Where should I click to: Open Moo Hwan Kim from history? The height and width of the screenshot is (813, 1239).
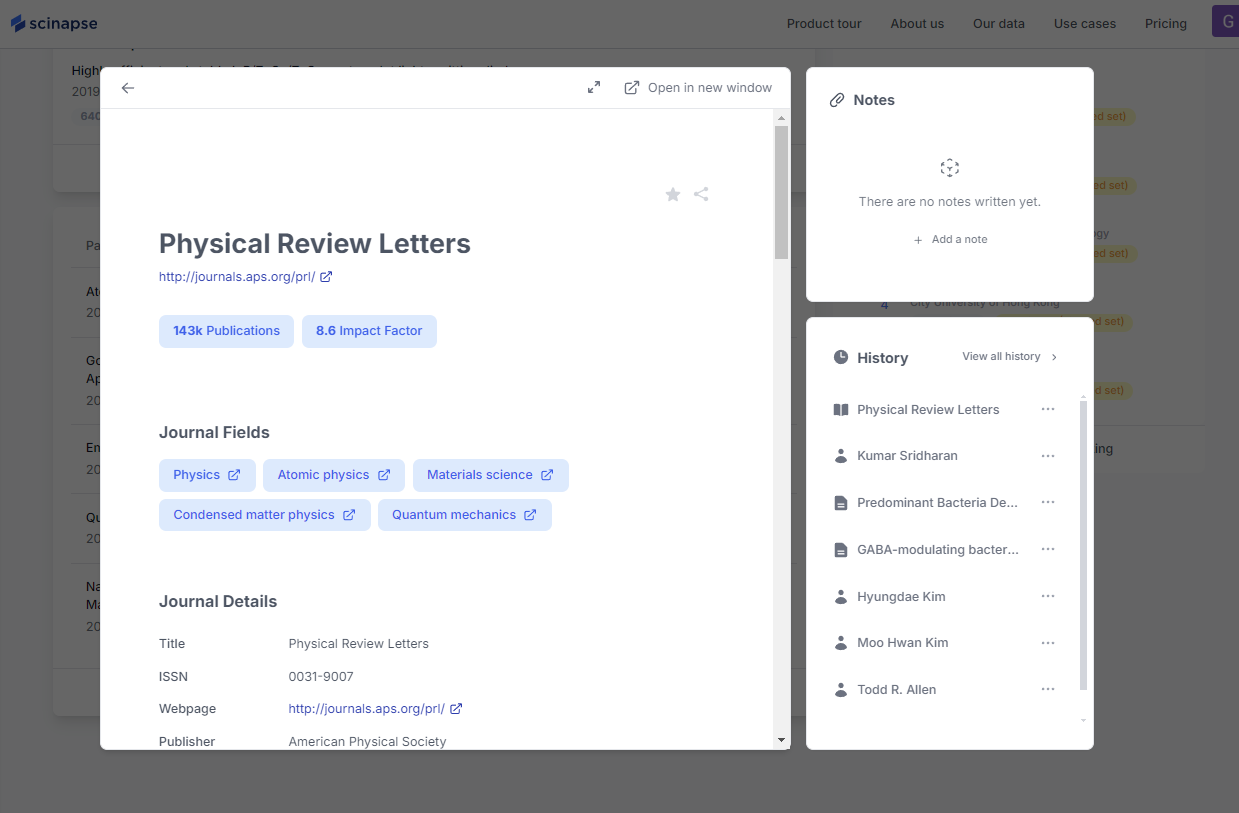[x=903, y=643]
